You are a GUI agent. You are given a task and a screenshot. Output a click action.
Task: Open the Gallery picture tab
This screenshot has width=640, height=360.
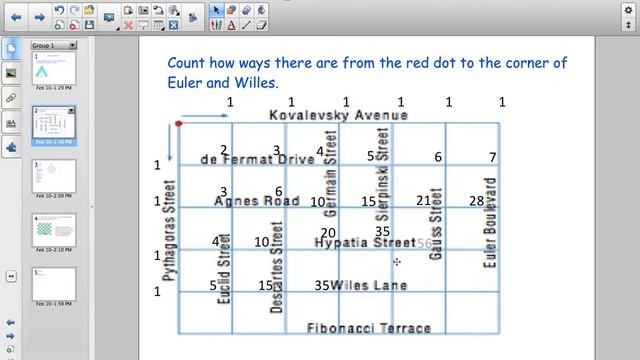coord(11,73)
